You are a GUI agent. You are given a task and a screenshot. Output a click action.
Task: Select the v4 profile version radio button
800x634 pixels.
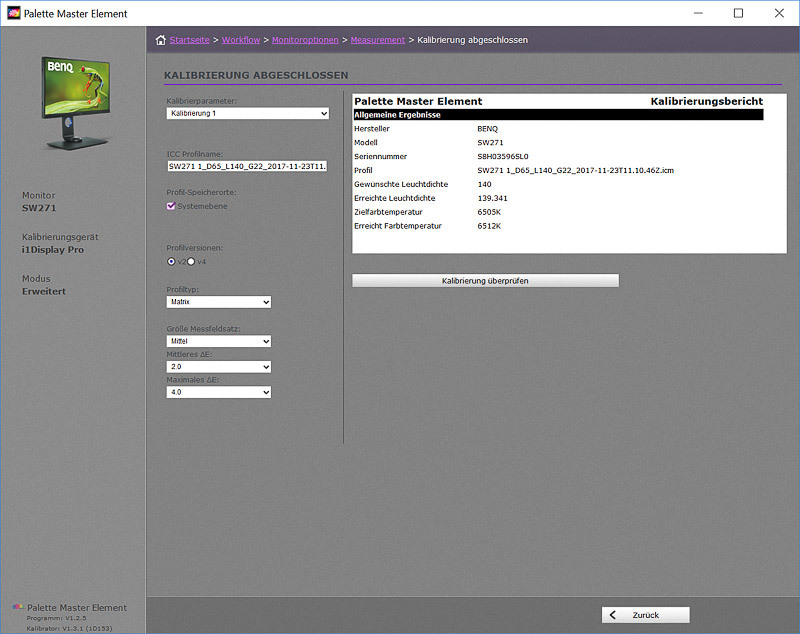(191, 262)
